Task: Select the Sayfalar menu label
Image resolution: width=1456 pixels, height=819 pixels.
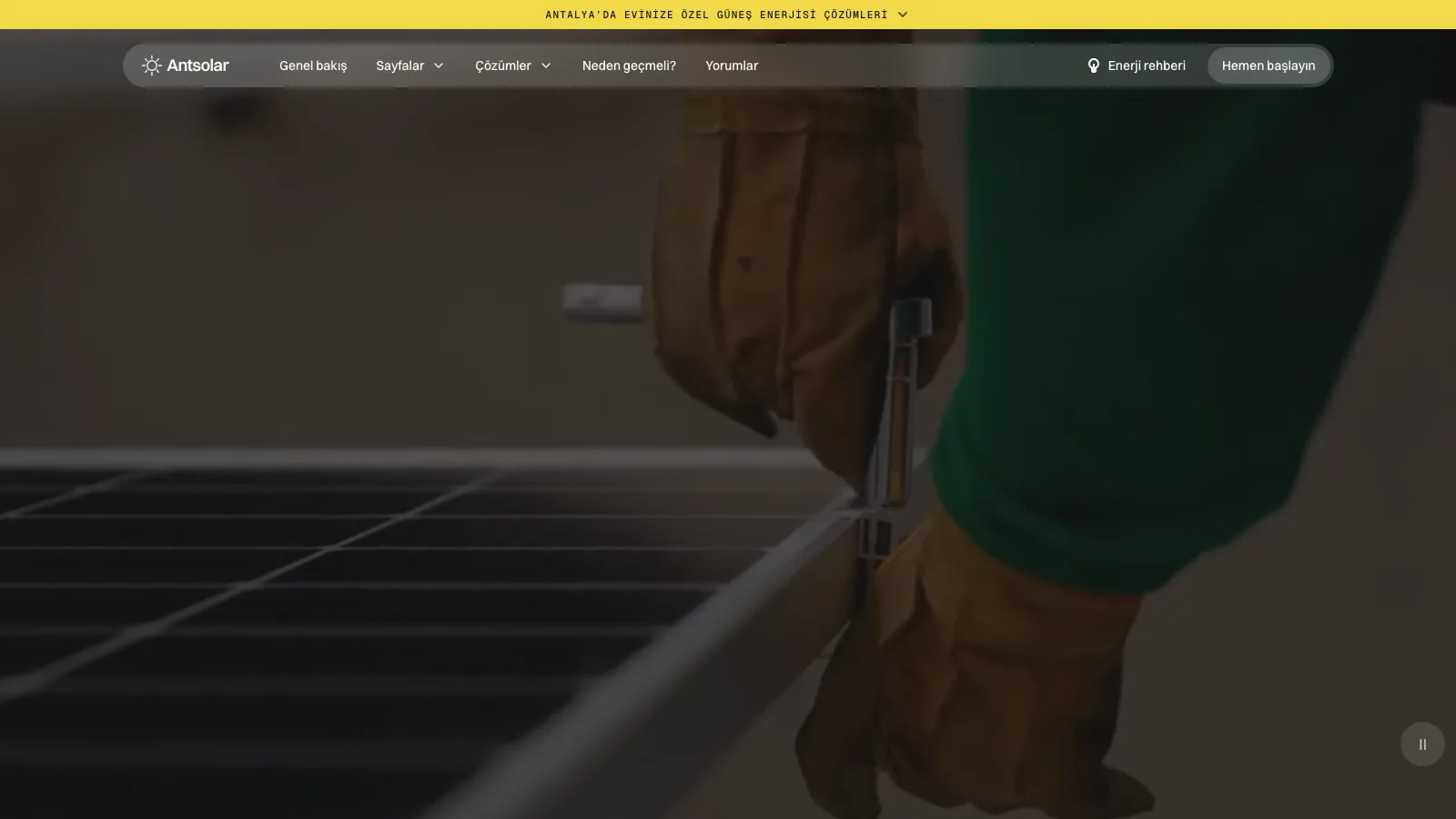Action: coord(399,66)
